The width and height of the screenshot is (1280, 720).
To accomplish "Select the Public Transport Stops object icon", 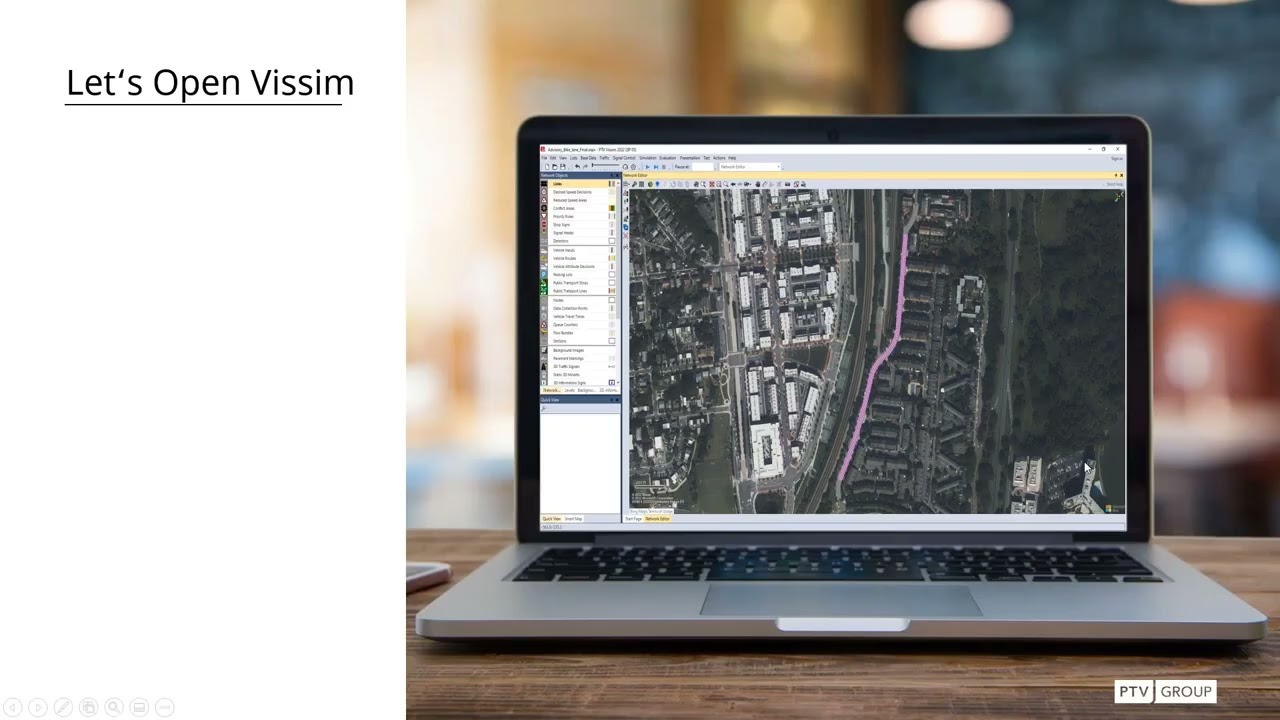I will (545, 283).
